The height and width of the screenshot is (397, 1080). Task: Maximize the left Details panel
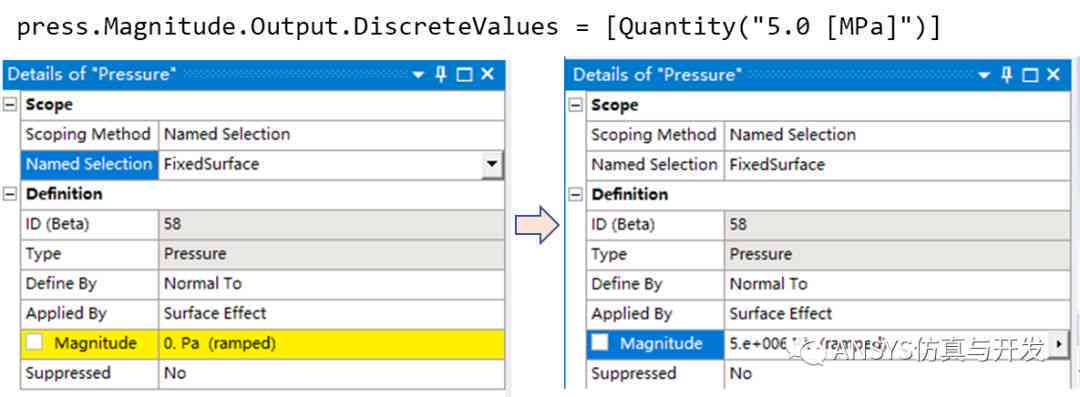tap(465, 75)
